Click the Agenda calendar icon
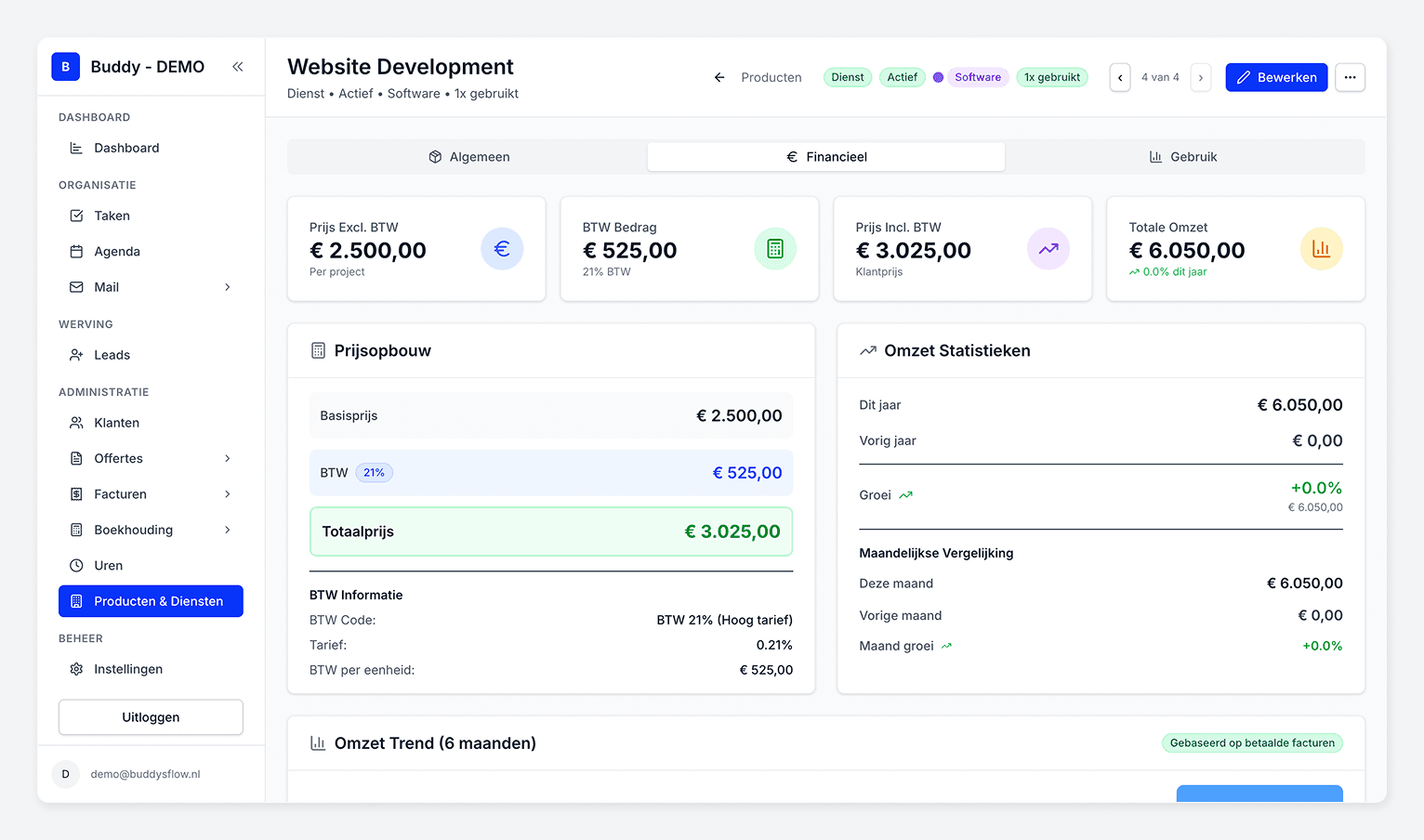This screenshot has height=840, width=1424. click(x=77, y=251)
